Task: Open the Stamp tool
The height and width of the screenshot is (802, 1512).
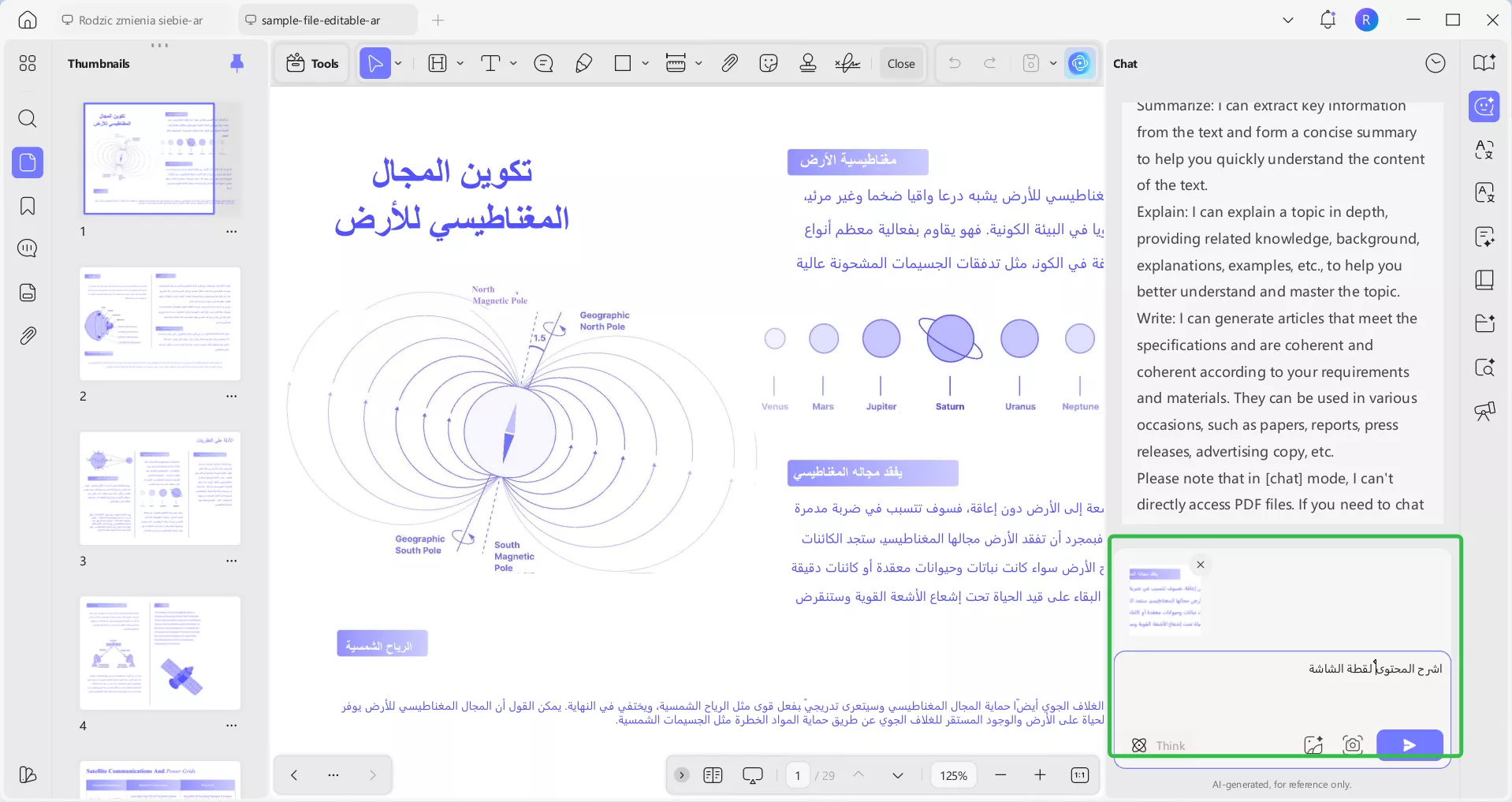Action: pos(807,63)
